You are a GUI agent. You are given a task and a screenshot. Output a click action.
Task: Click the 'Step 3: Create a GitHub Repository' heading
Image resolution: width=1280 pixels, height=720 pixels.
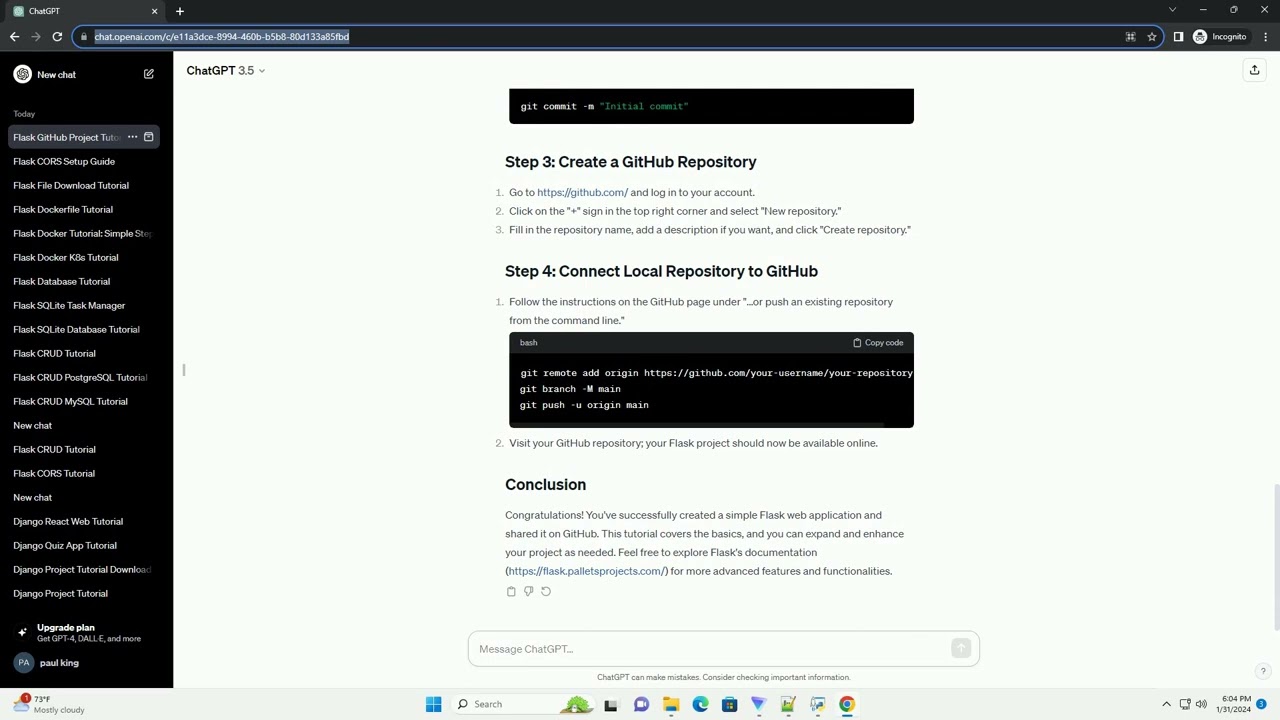point(631,162)
